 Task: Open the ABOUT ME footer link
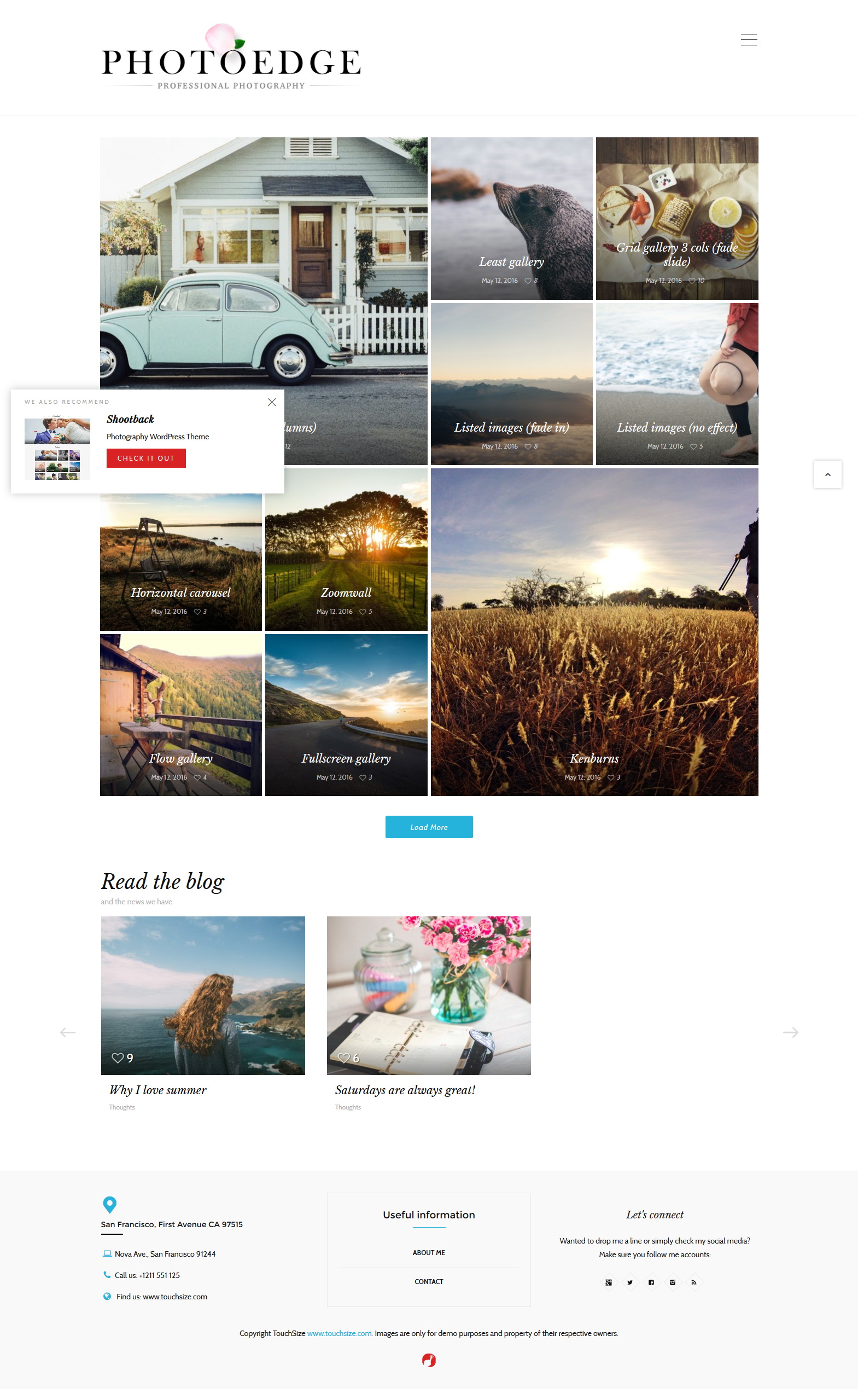[429, 1252]
